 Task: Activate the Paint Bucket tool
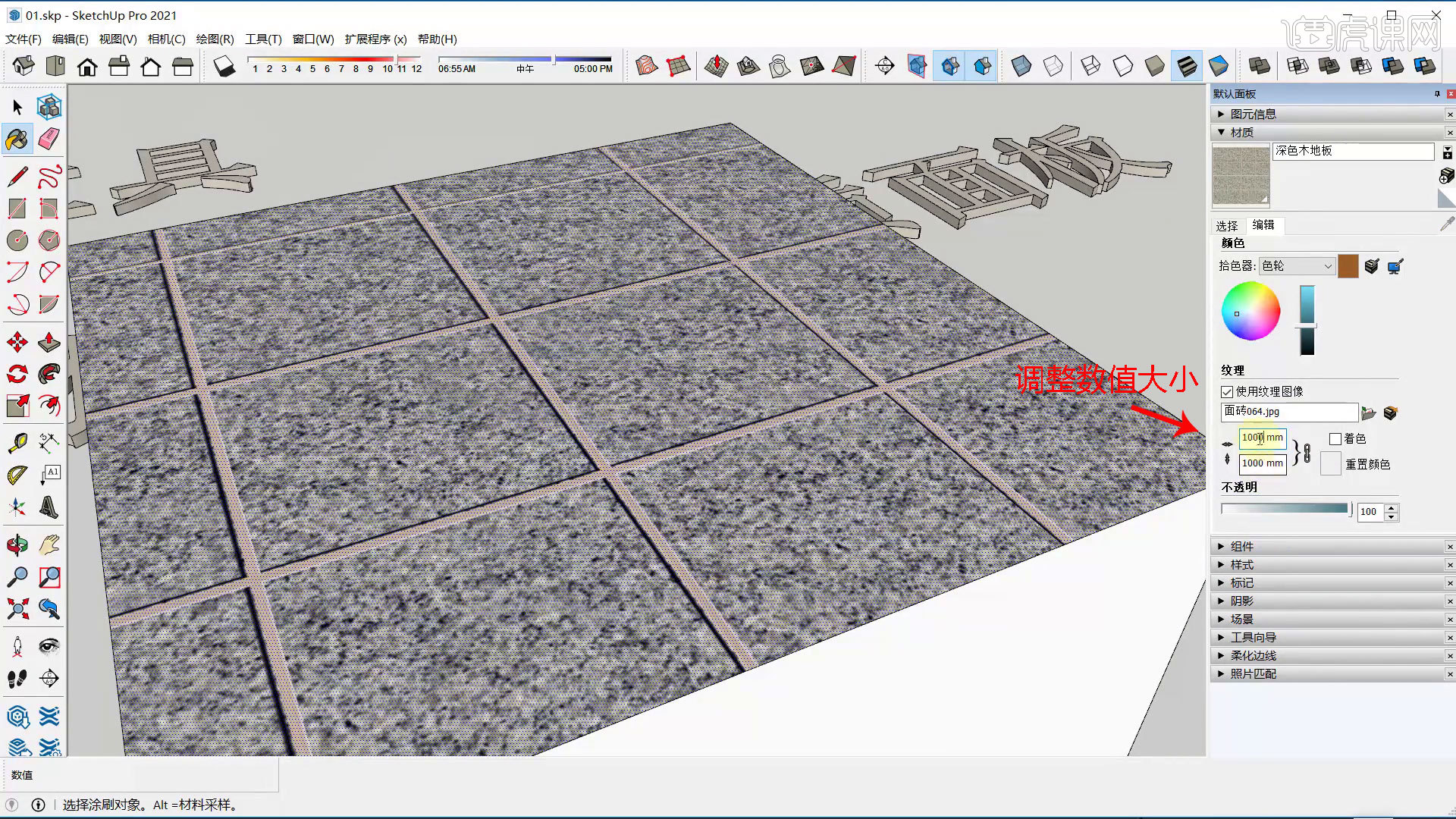(17, 139)
